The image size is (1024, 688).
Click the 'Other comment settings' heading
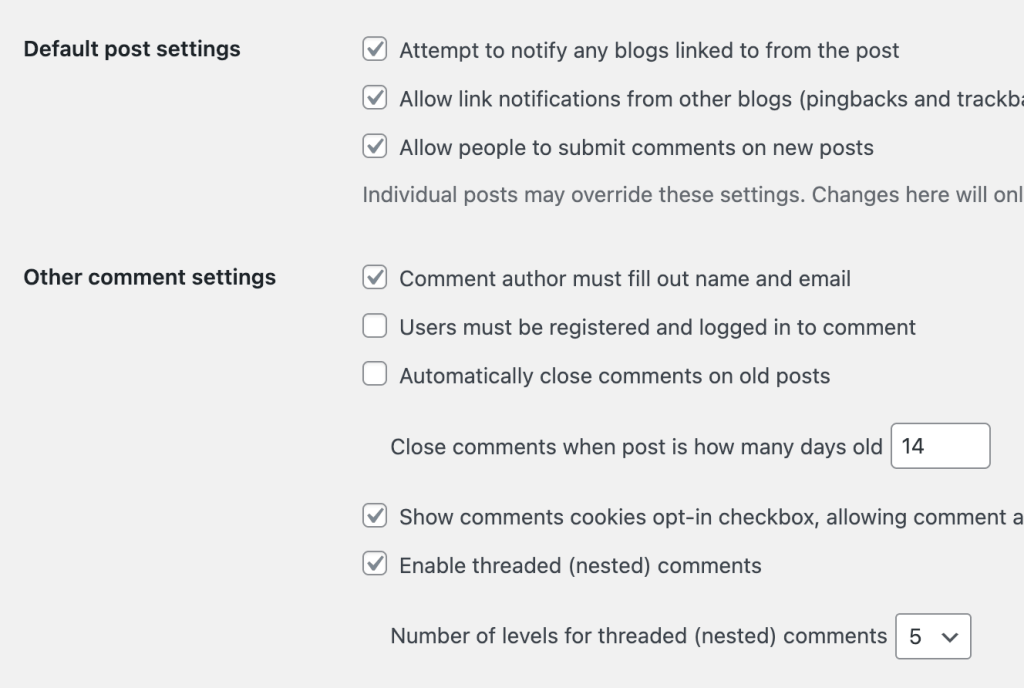tap(150, 277)
